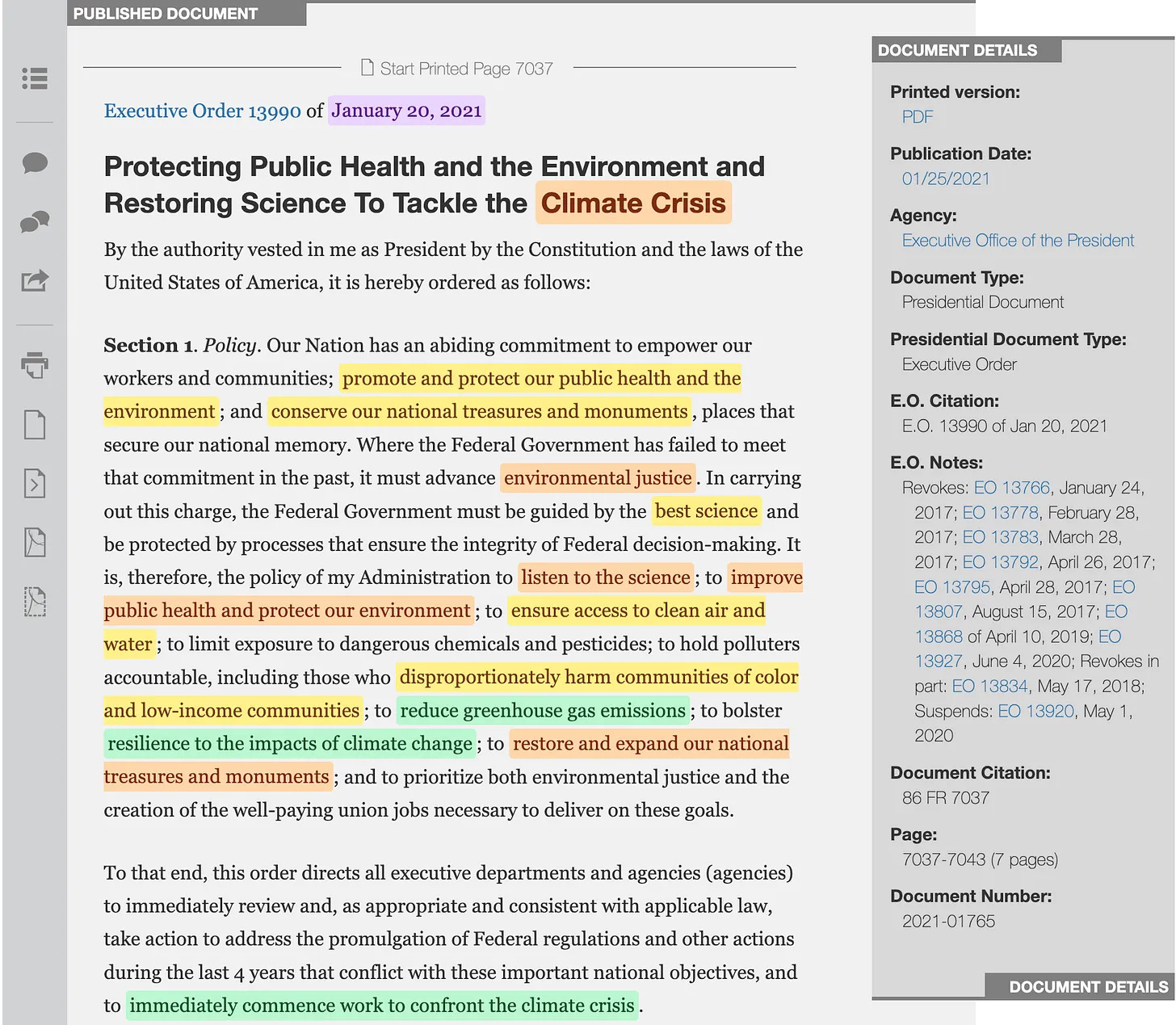
Task: Click the highlighted 'listen to the science' phrase
Action: pos(606,578)
